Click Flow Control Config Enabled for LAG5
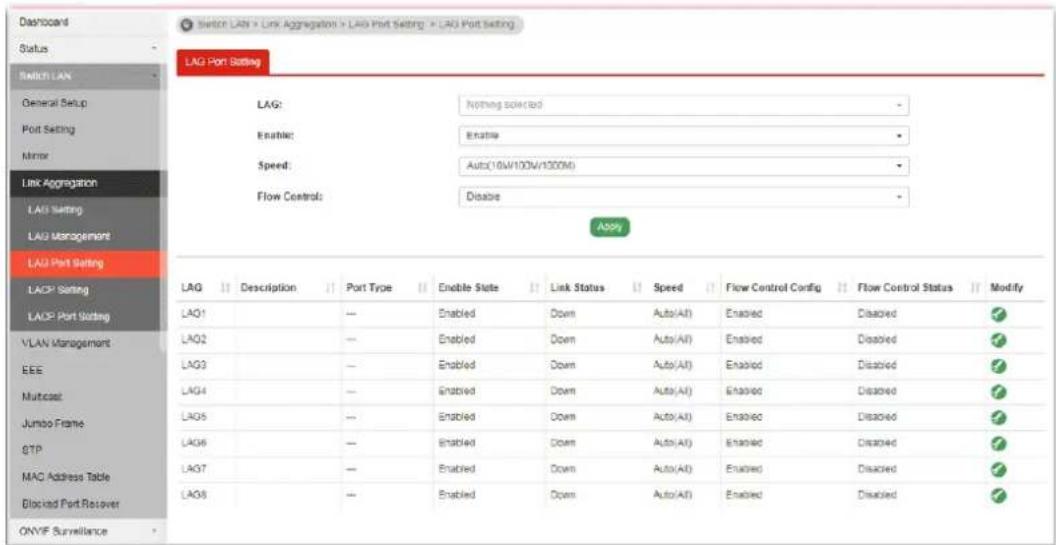1056x545 pixels. [744, 418]
